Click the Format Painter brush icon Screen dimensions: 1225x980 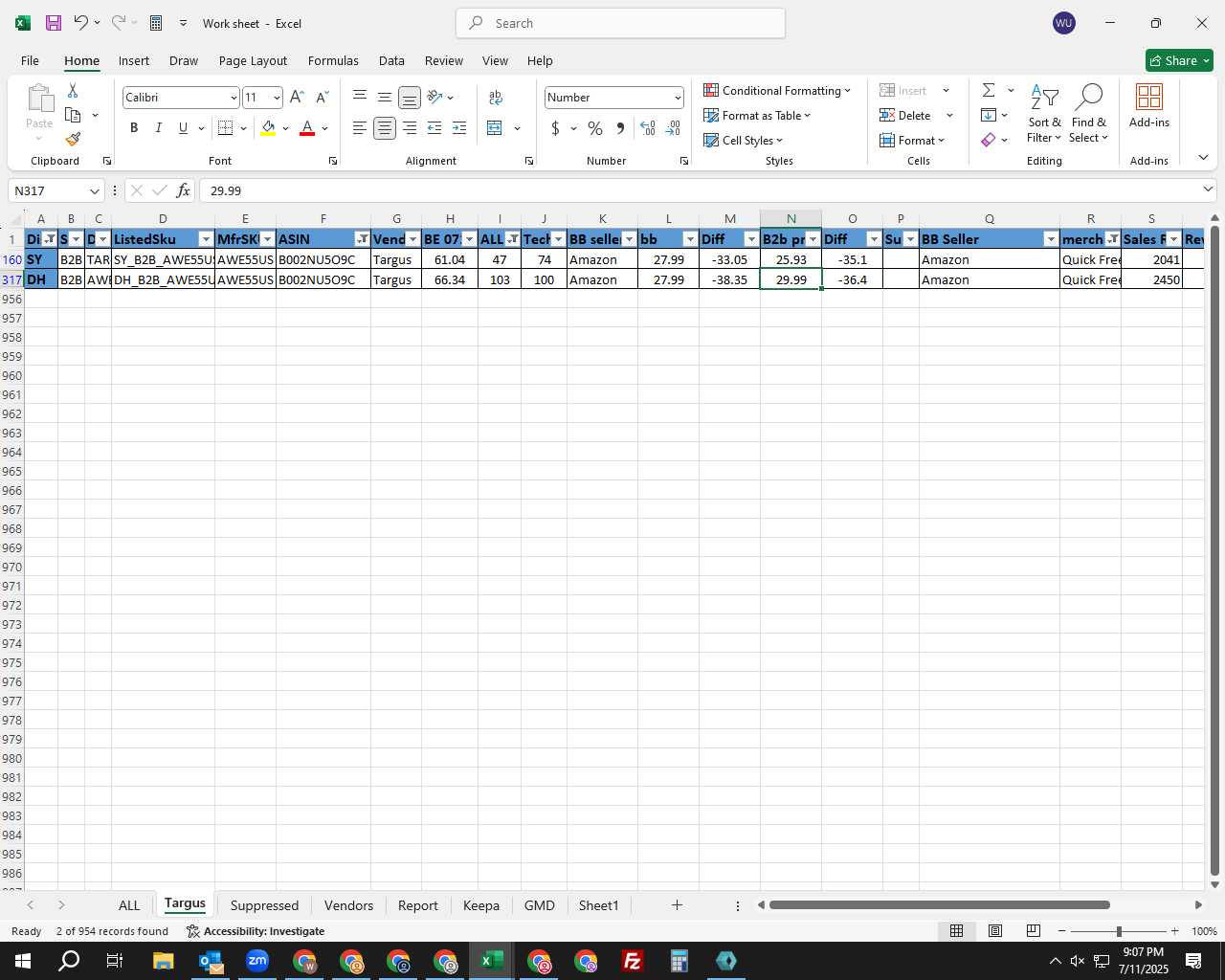(x=73, y=140)
